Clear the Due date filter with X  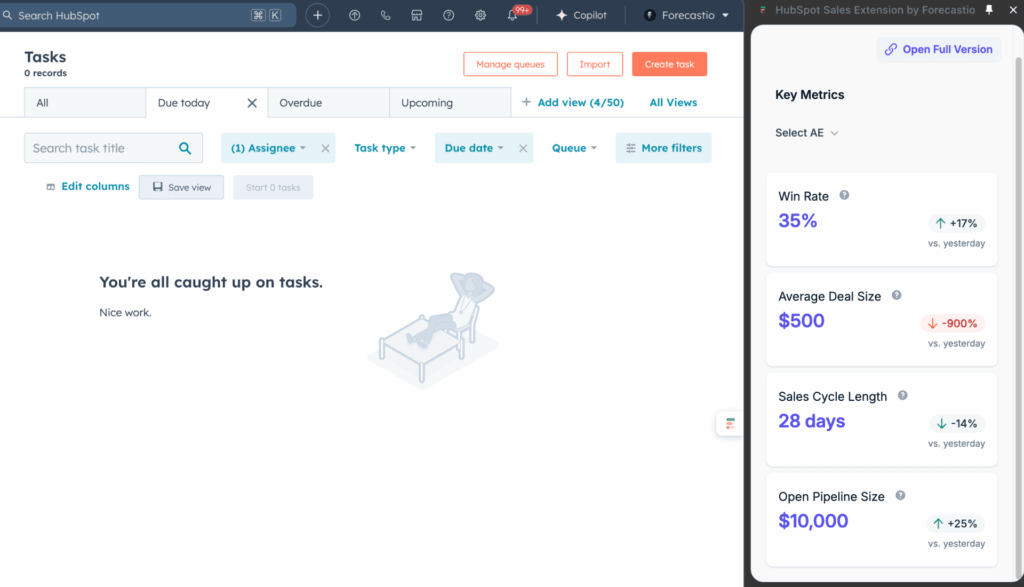click(523, 148)
